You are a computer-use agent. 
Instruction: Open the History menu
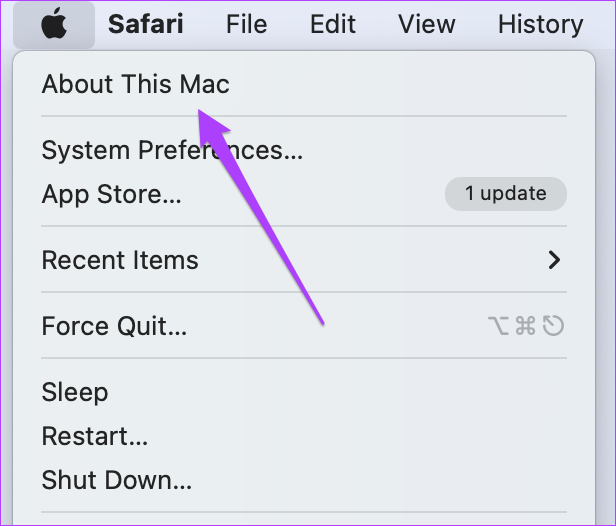click(x=541, y=25)
